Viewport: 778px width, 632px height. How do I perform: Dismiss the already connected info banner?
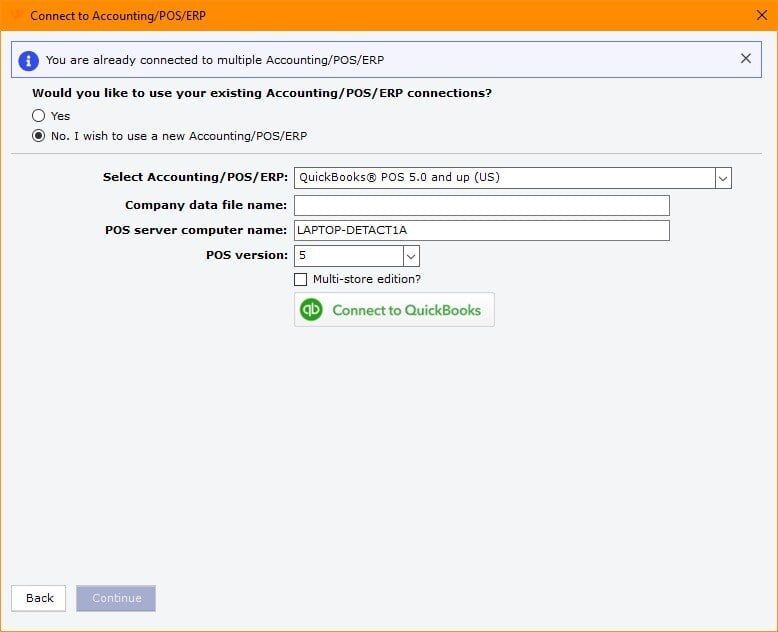[745, 59]
